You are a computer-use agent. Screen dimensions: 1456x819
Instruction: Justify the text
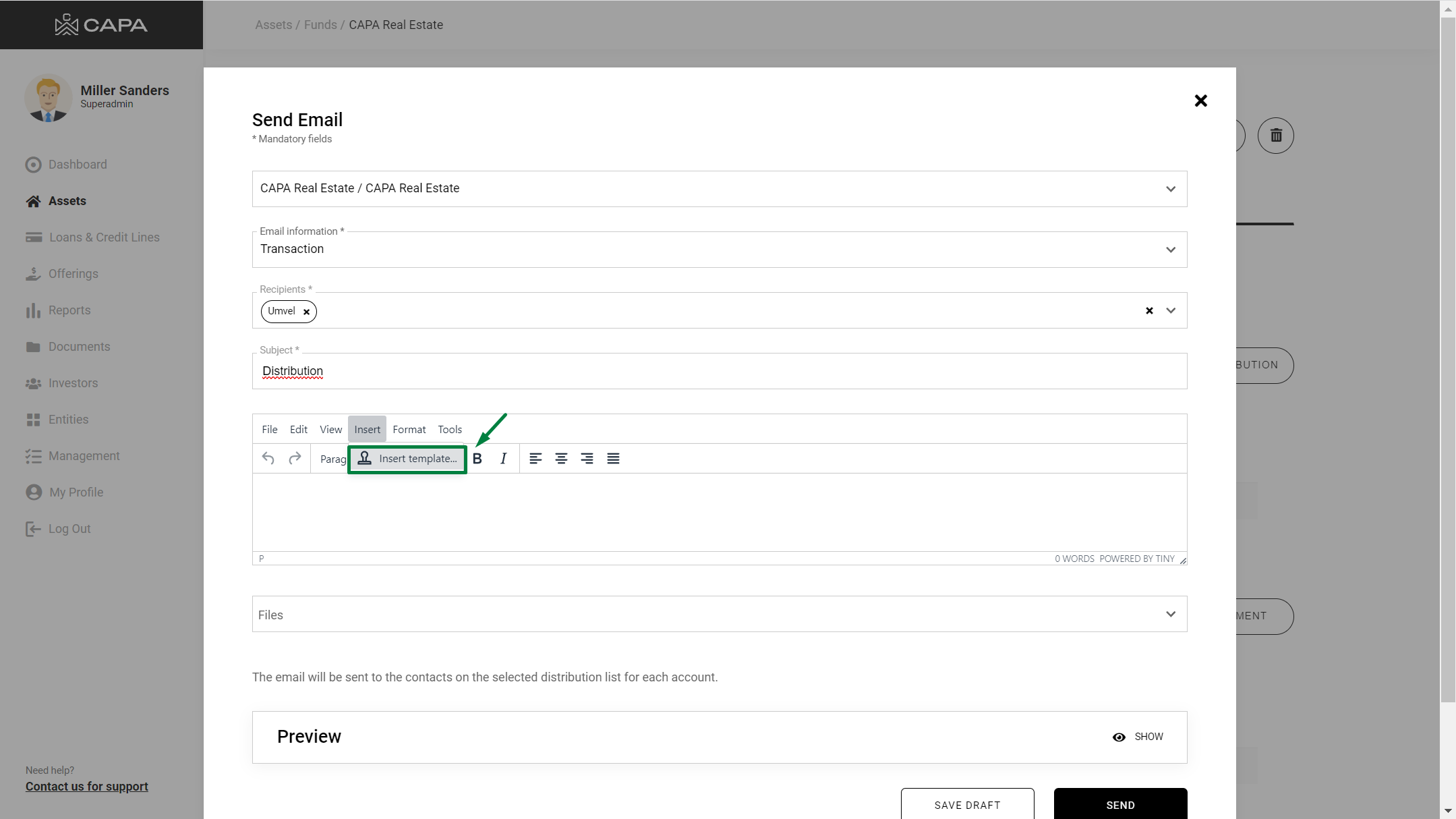(x=613, y=459)
